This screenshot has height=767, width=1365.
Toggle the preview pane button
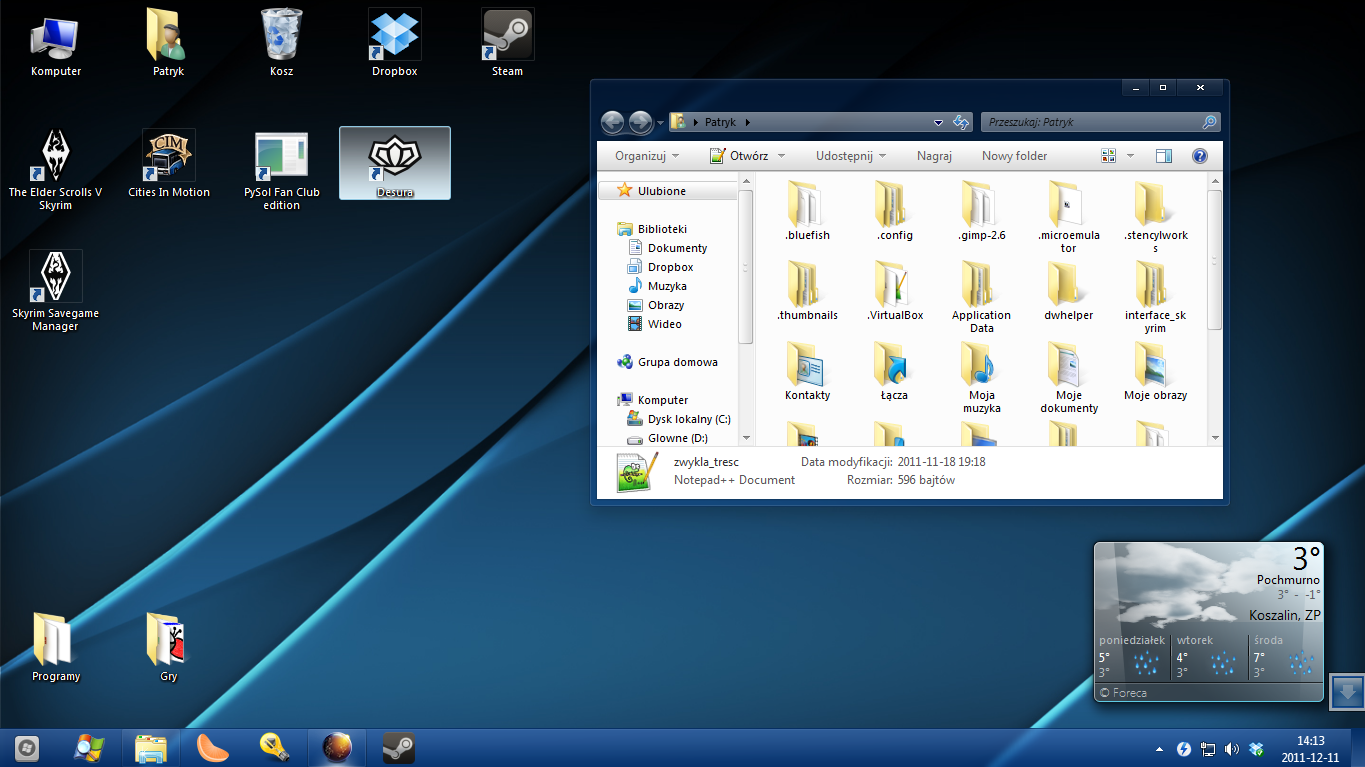click(x=1163, y=156)
